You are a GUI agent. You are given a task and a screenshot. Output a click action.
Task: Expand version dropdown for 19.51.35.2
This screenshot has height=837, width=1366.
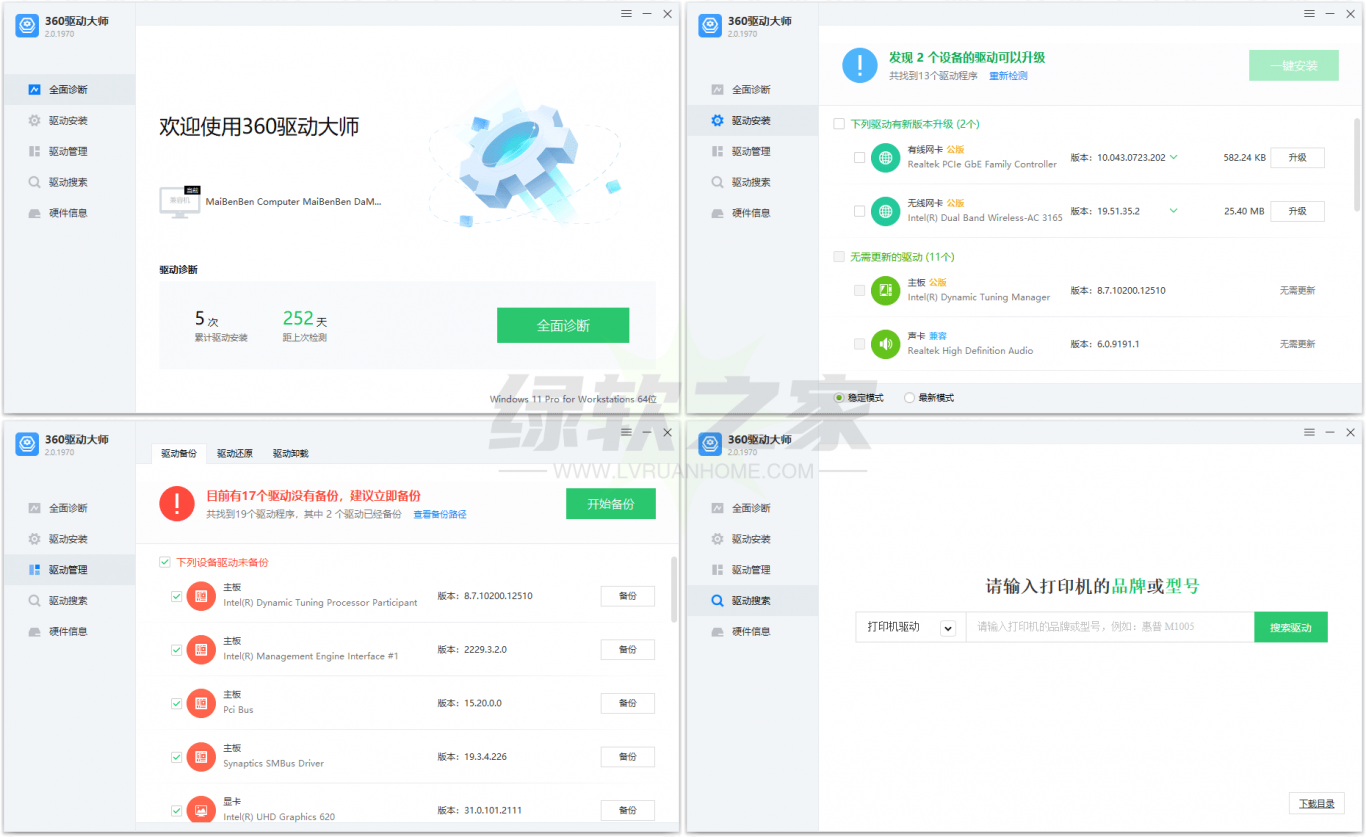(x=1174, y=211)
